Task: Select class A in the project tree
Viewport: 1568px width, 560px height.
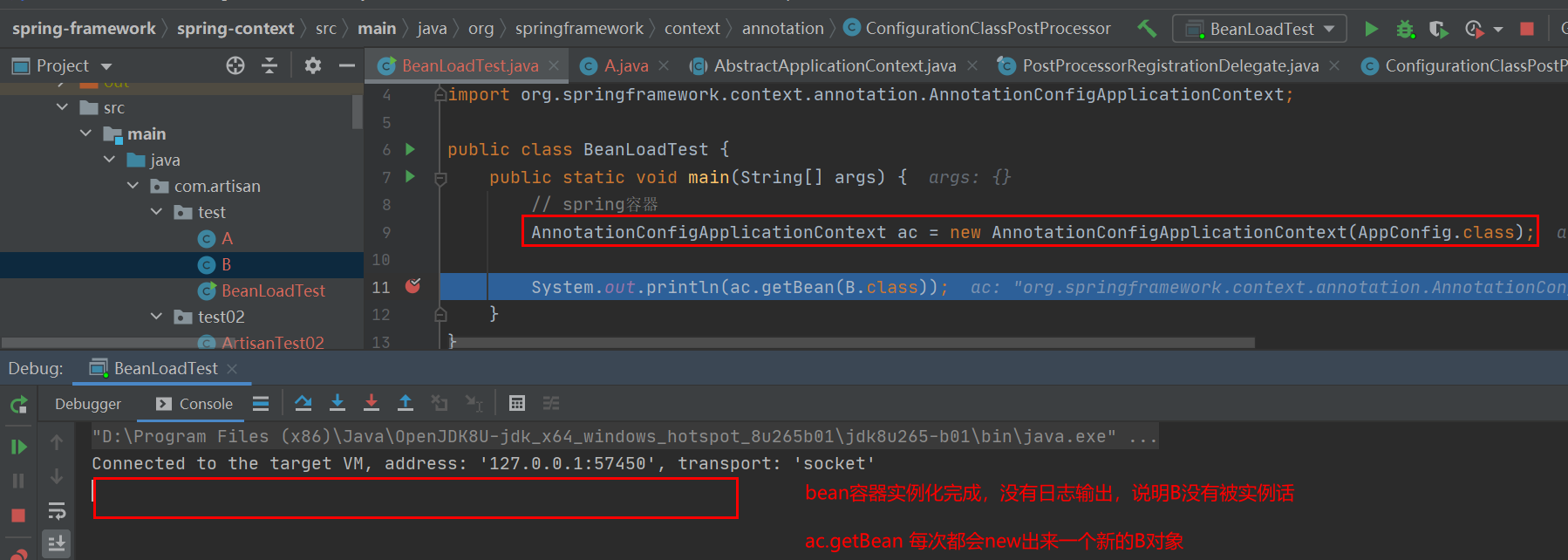Action: pos(215,238)
